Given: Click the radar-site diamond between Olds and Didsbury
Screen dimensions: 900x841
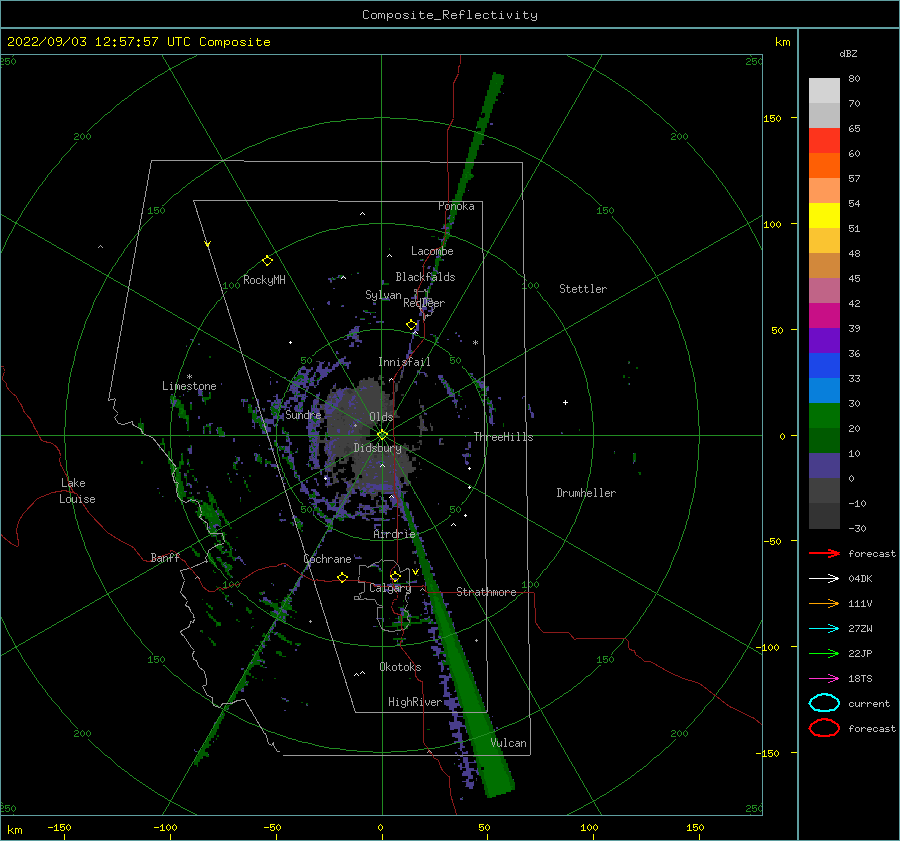Looking at the screenshot, I should click(x=382, y=435).
